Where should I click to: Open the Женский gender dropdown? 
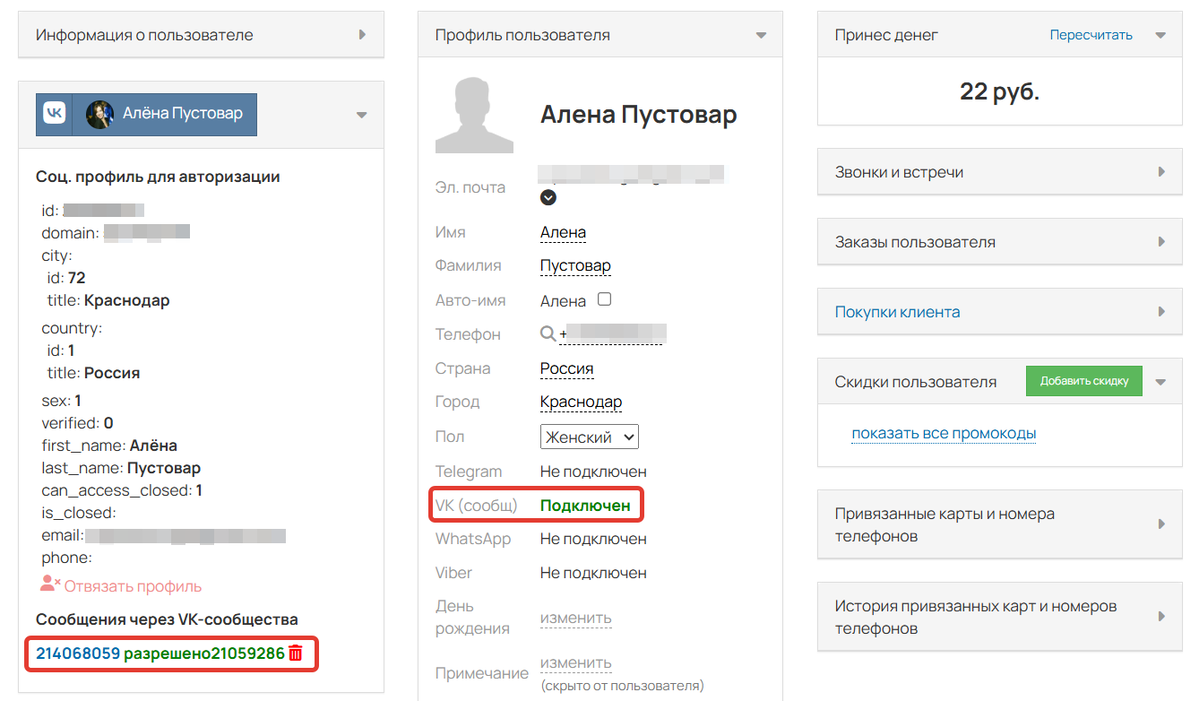(589, 436)
